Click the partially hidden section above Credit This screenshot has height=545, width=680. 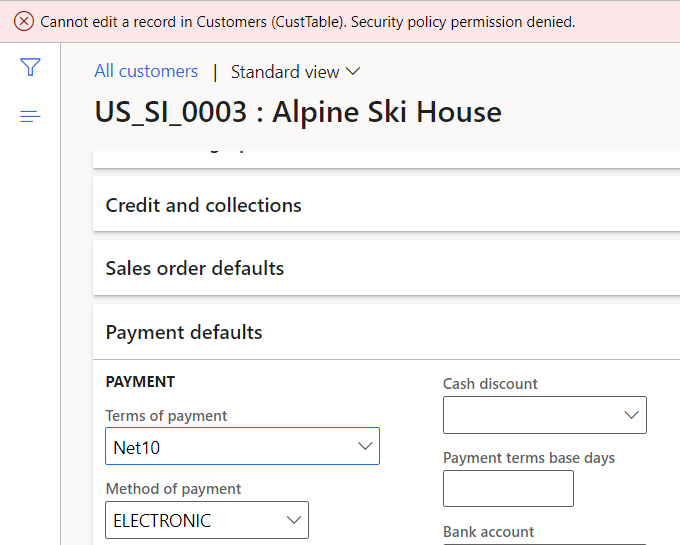[386, 159]
